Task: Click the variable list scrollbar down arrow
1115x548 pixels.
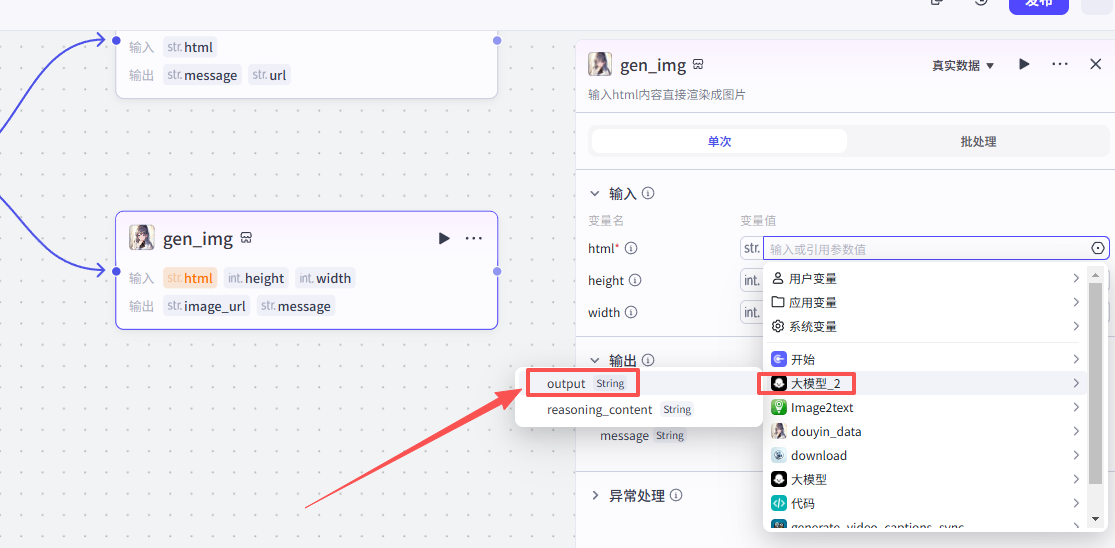Action: click(1096, 521)
